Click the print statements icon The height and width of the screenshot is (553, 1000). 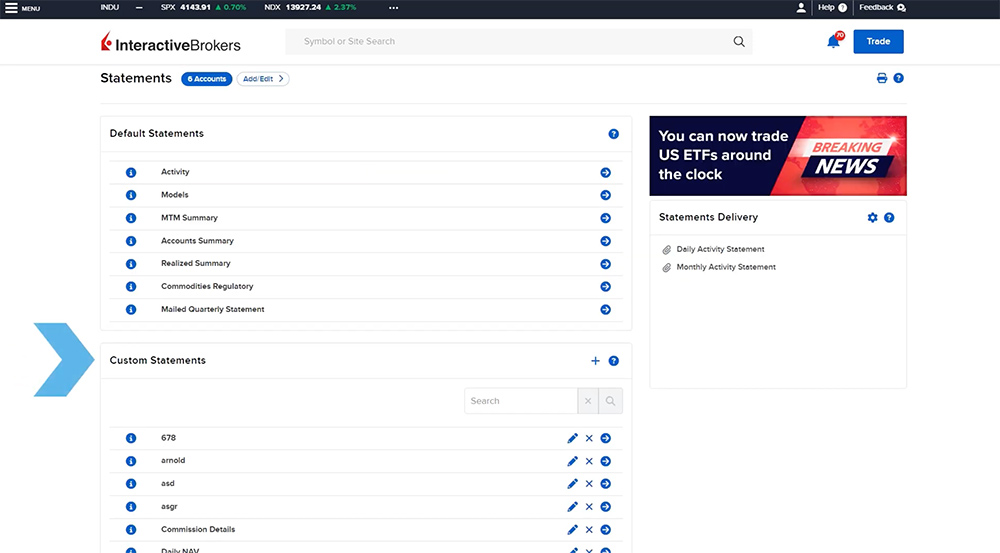pyautogui.click(x=882, y=78)
